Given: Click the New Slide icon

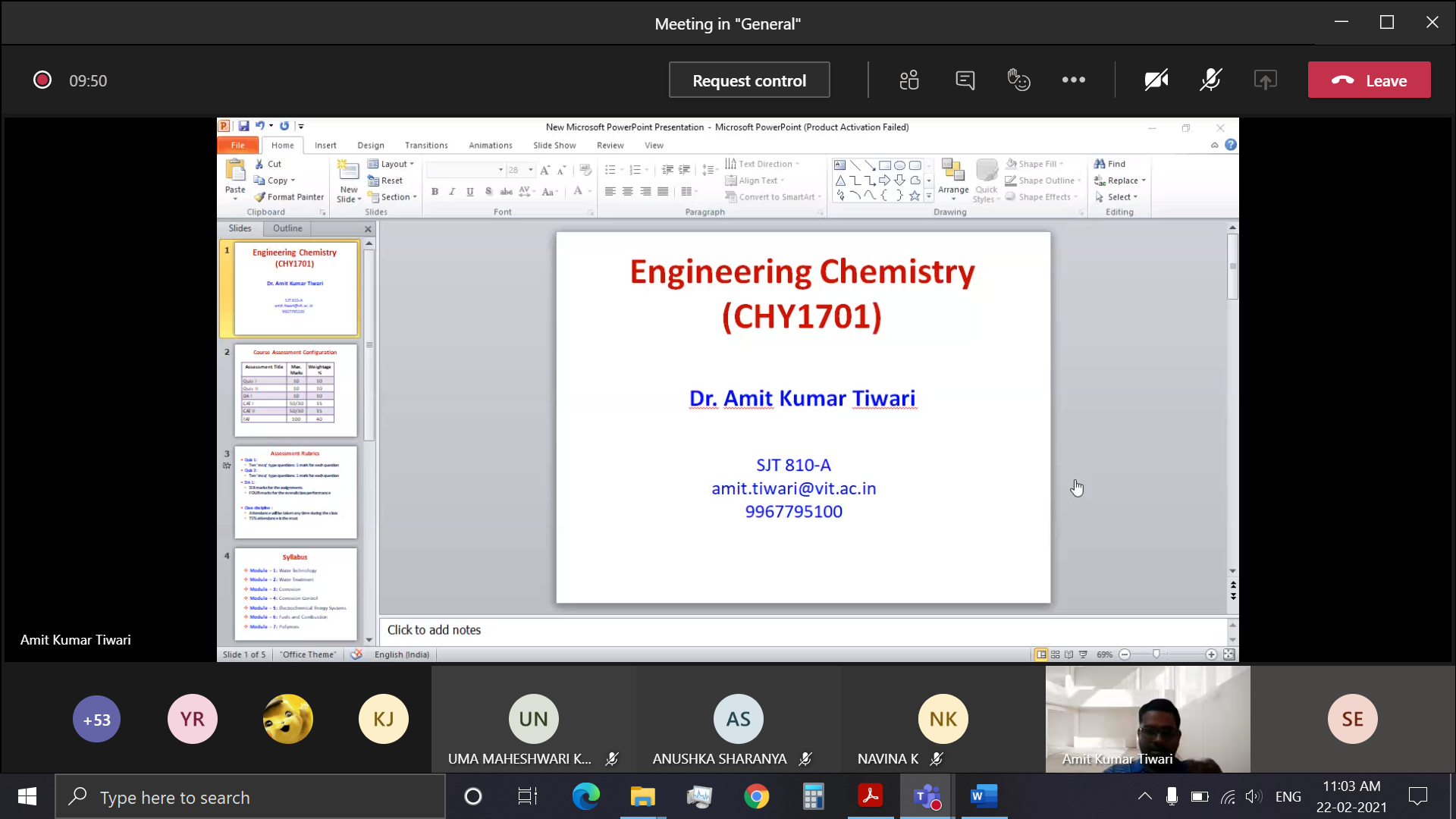Looking at the screenshot, I should click(x=349, y=170).
